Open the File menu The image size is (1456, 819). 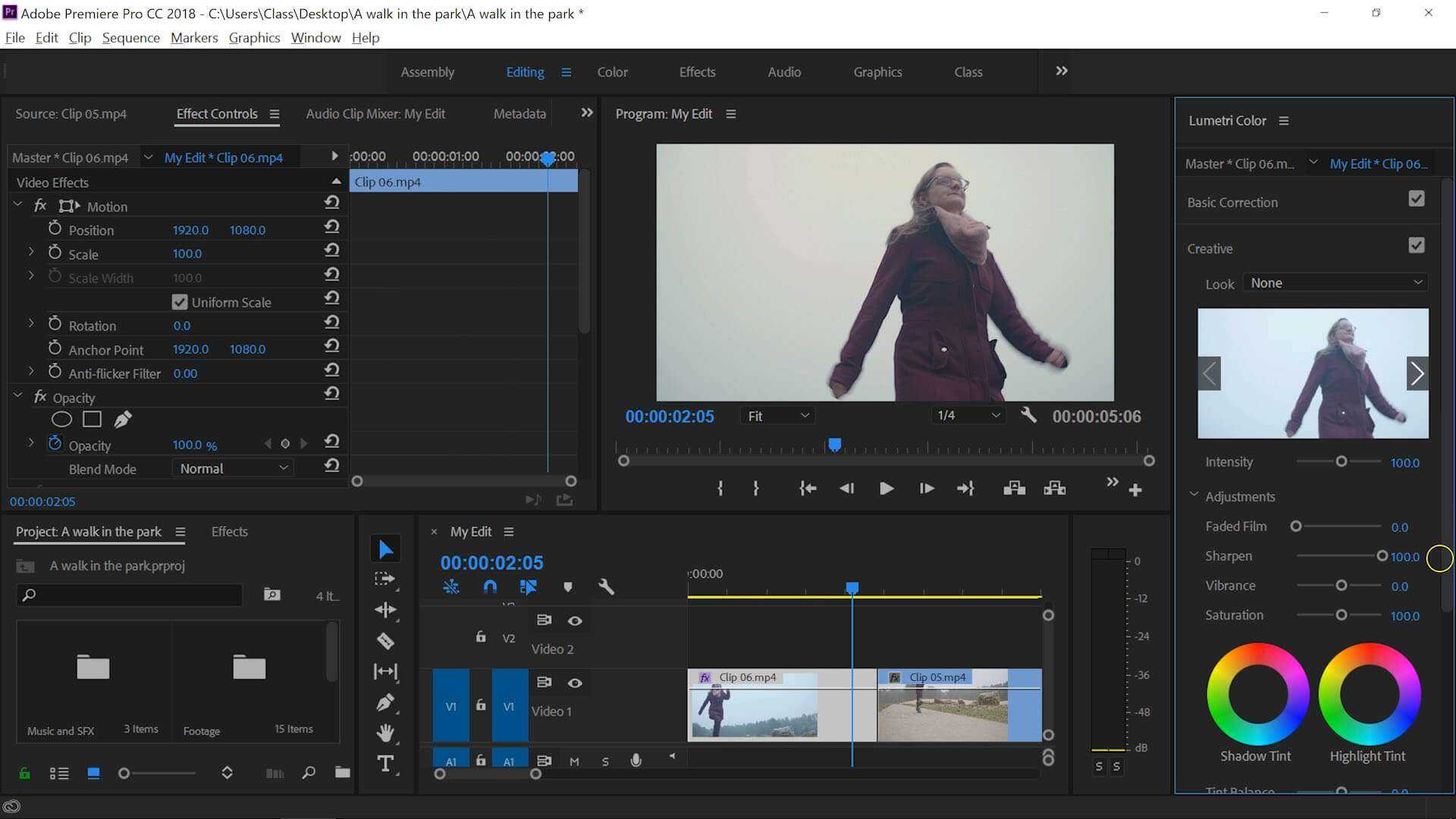[x=14, y=37]
